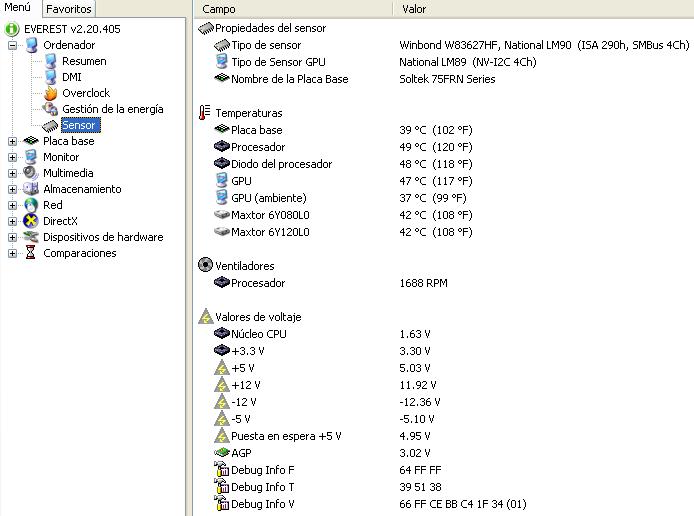Click the Maxtor 6Y080L0 drive icon
Viewport: 694px width, 516px height.
(x=221, y=215)
